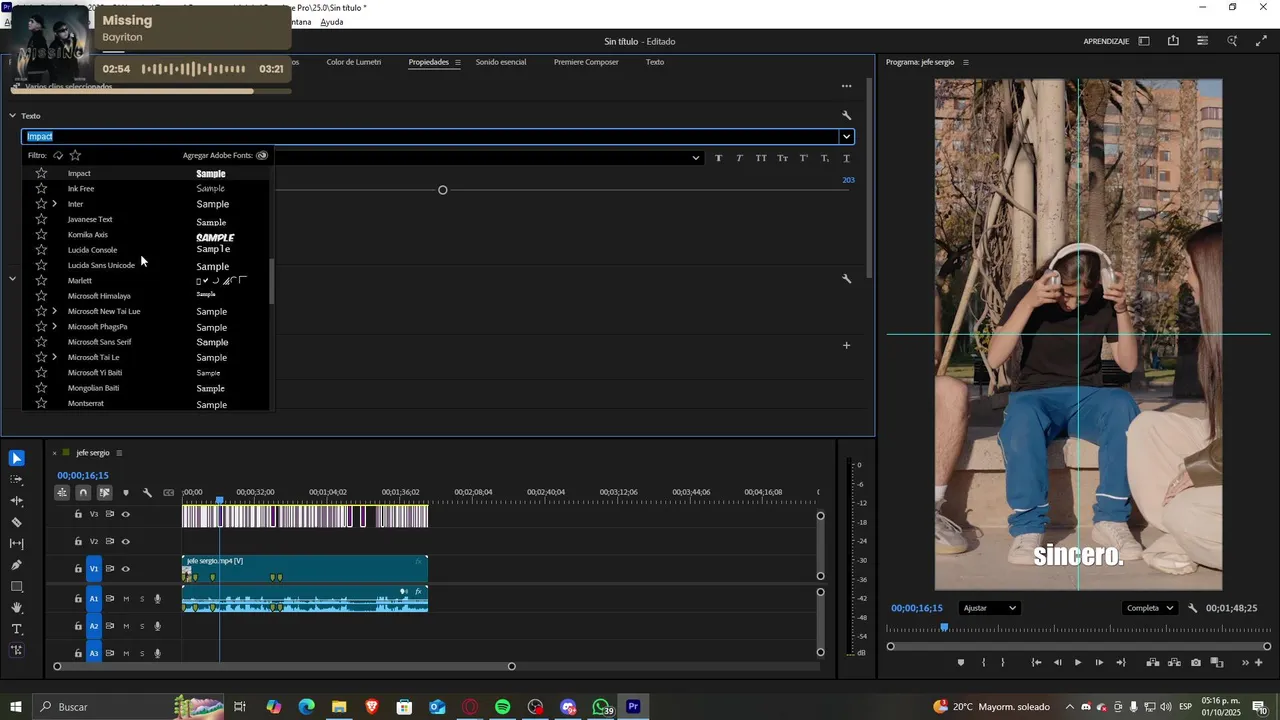Open the Quick Export share icon

coord(1173,41)
